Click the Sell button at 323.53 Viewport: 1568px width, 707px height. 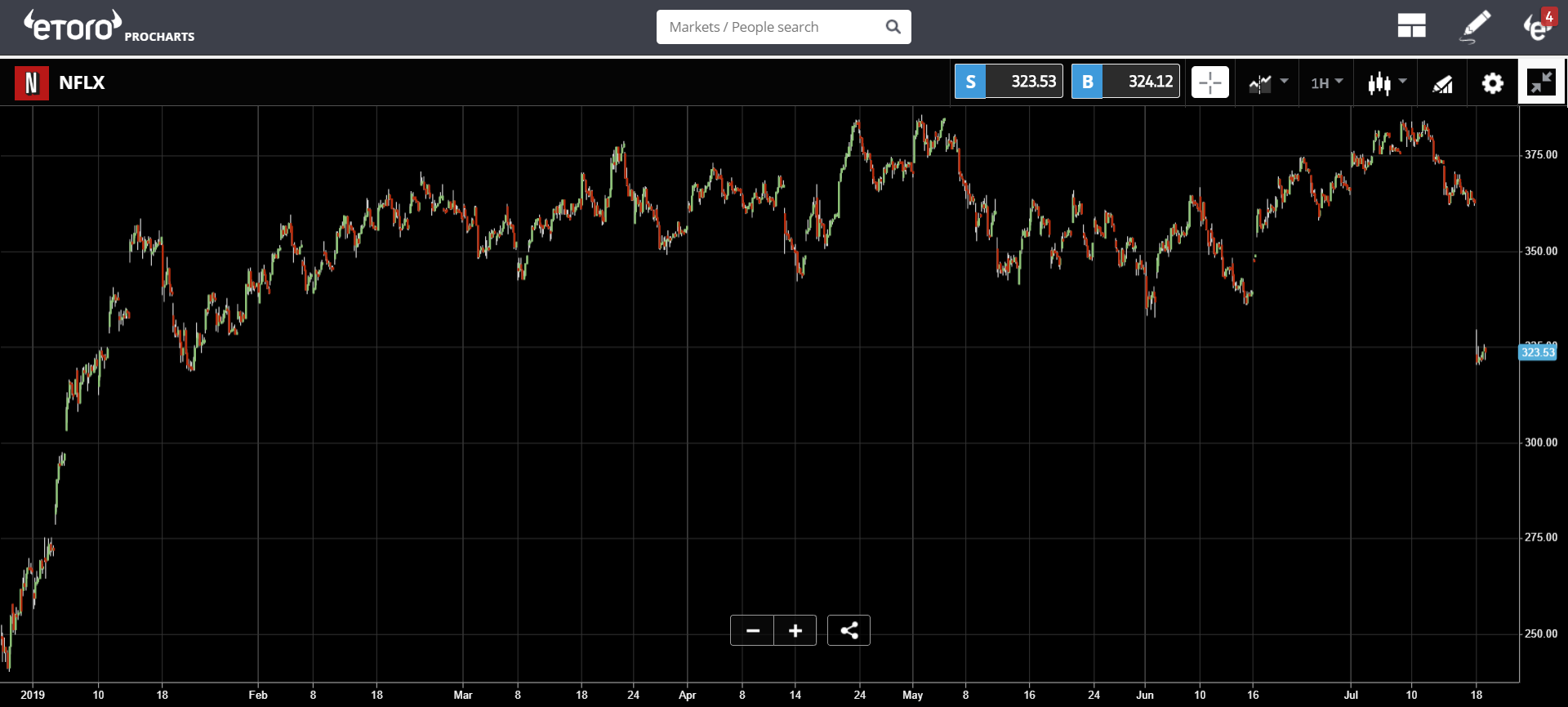click(x=1009, y=82)
